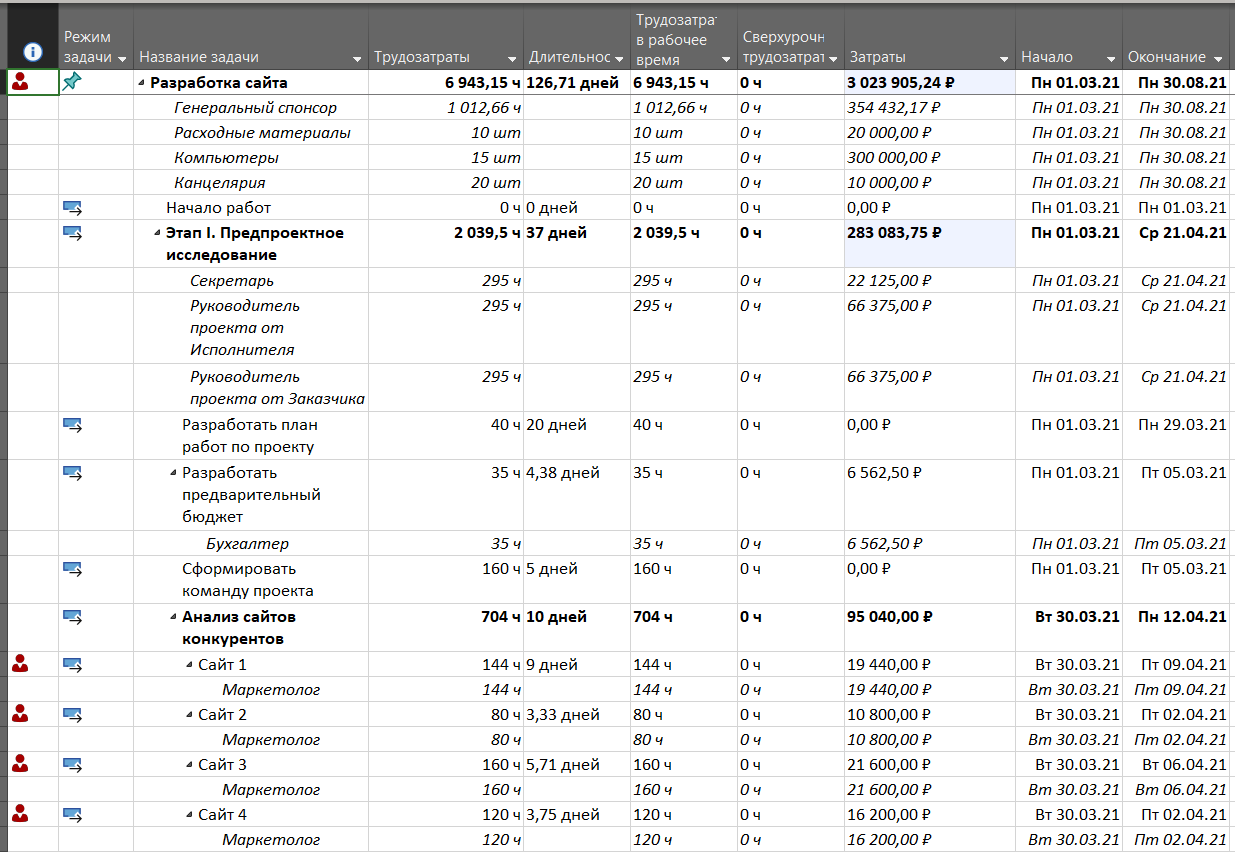Click the 15 шт Трудозатраты cell for Компьютеры

445,158
